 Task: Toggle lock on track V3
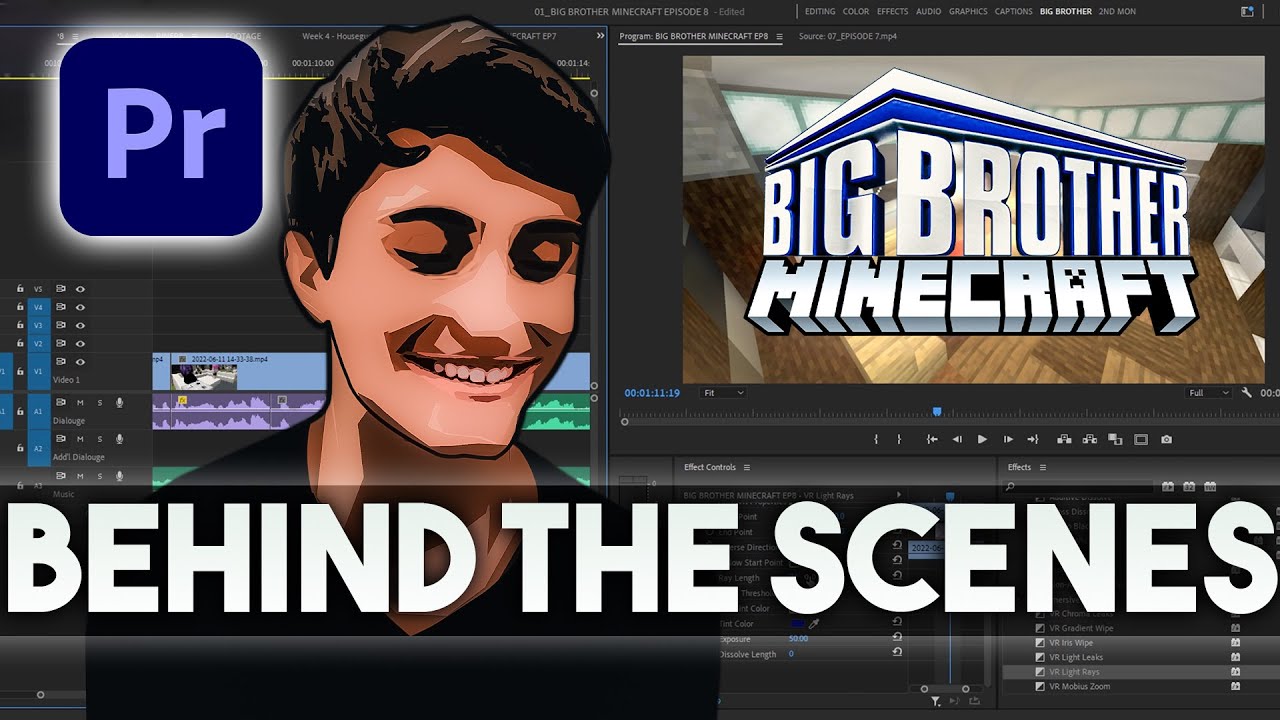click(x=20, y=325)
